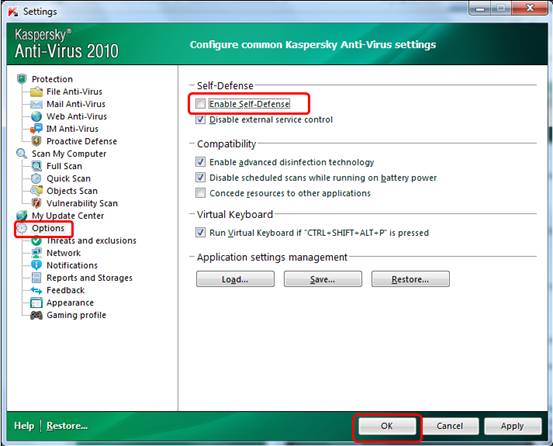Click the Feedback arrows icon
Screen dimensions: 553x446
[36, 290]
